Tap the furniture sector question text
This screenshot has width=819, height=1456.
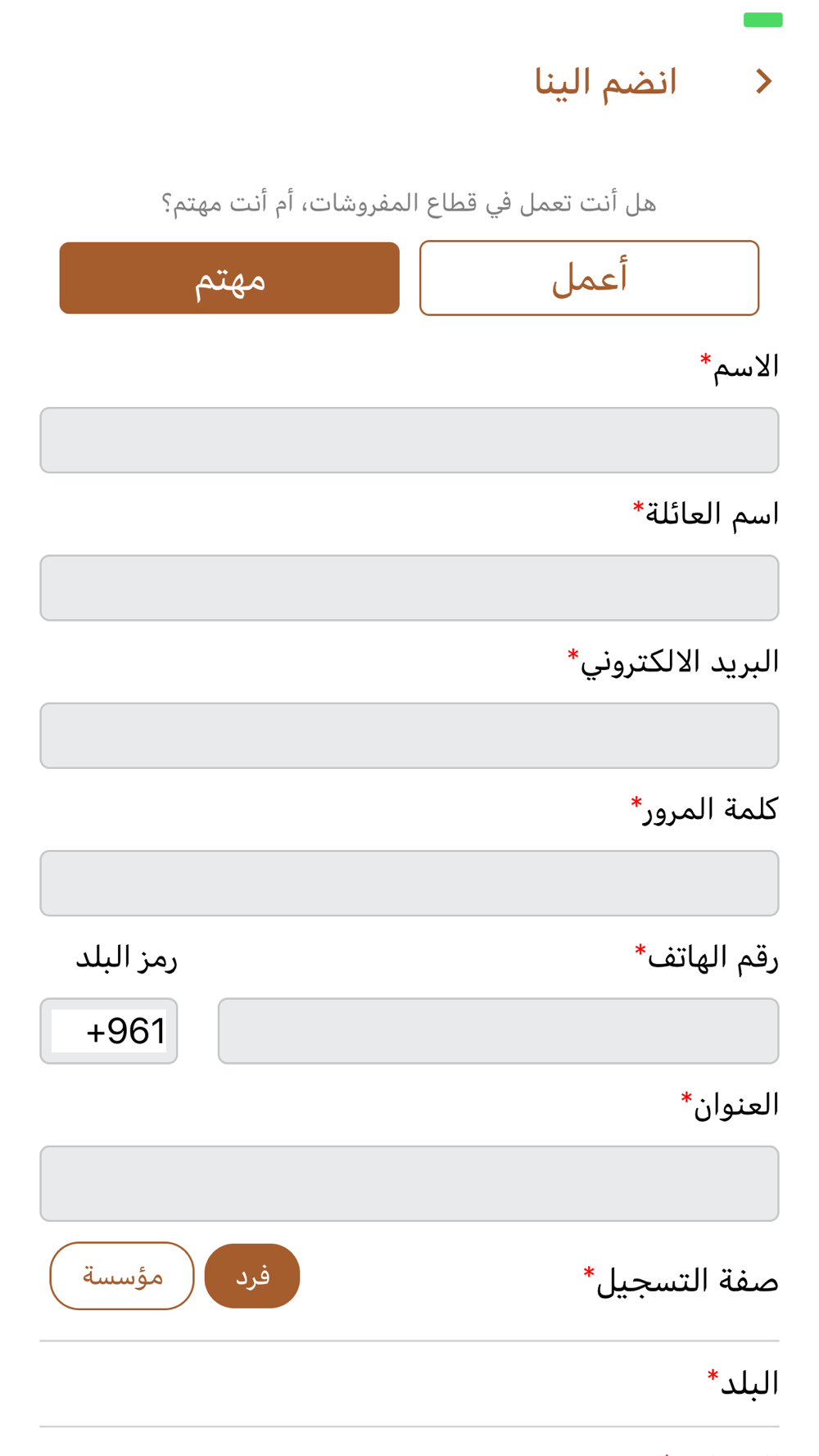pos(409,202)
